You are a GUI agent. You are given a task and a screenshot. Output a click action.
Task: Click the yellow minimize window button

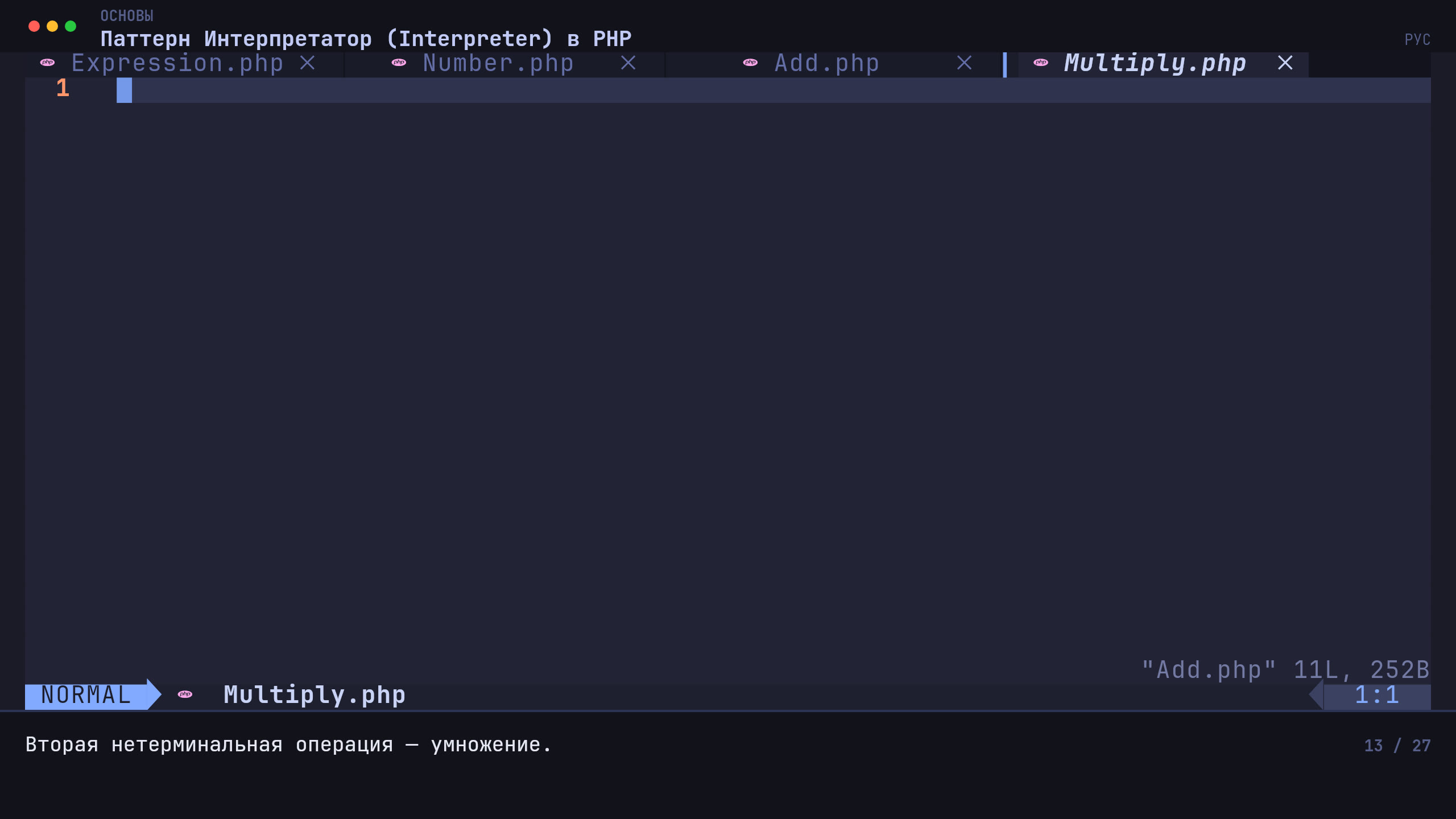(x=52, y=26)
